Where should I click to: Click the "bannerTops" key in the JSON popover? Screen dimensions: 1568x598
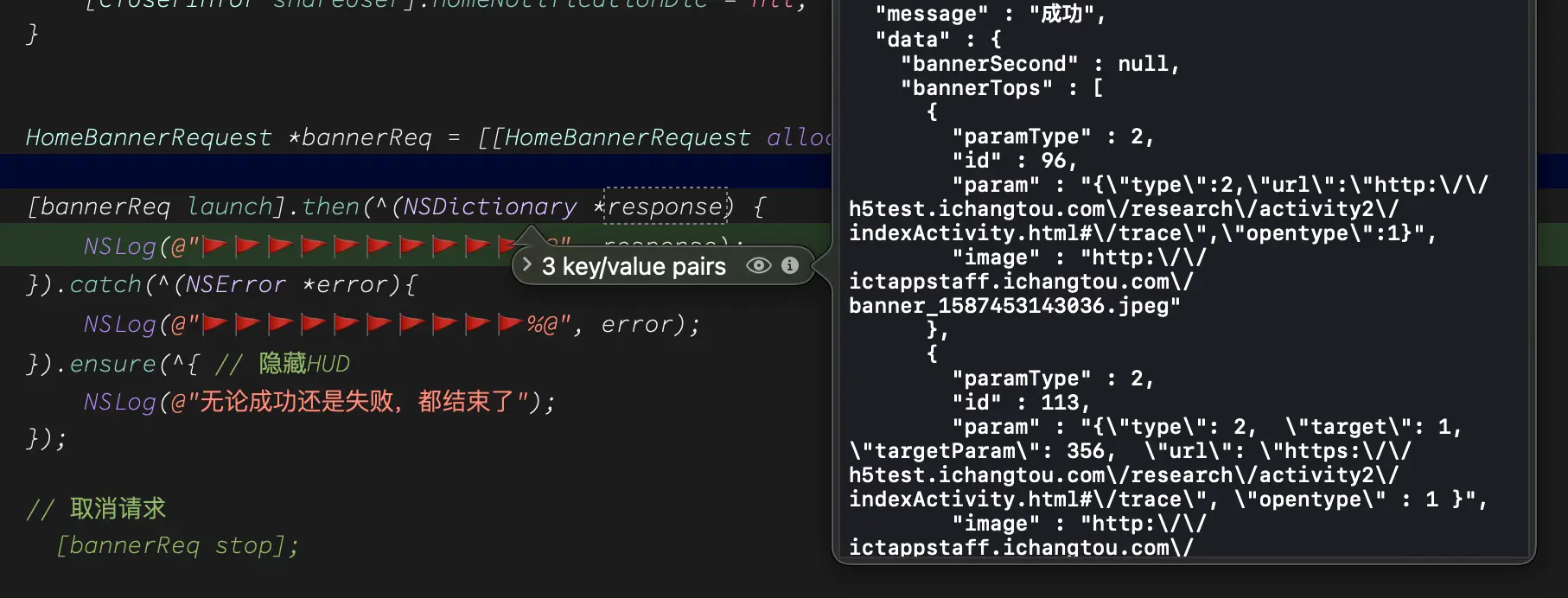977,88
